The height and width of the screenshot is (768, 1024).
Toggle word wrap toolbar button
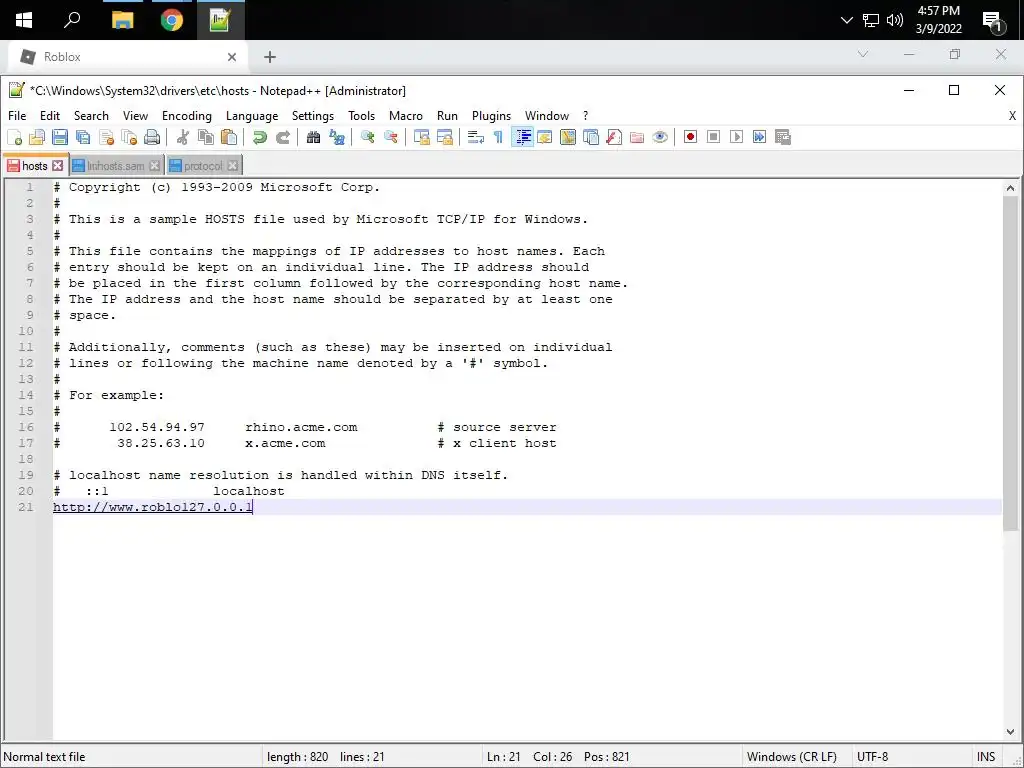click(475, 137)
